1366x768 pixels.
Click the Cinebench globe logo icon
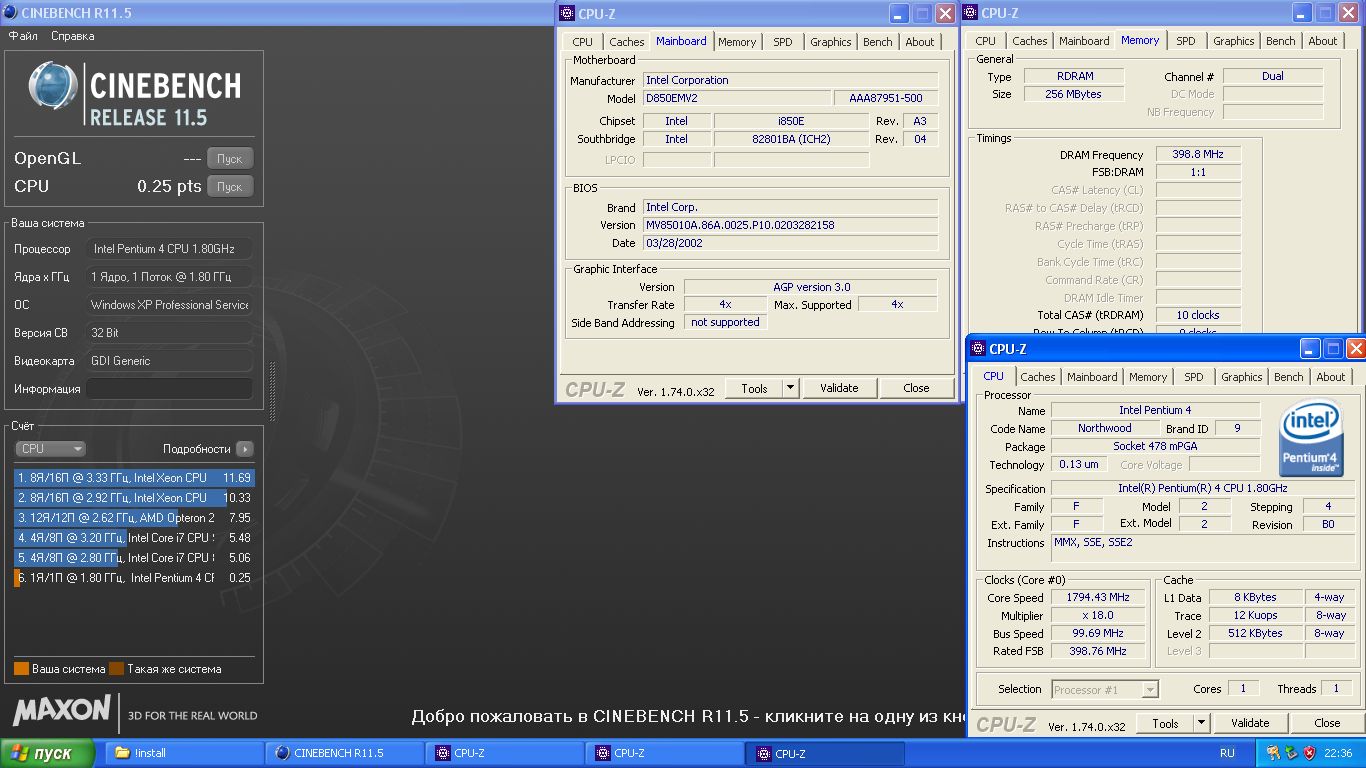53,88
